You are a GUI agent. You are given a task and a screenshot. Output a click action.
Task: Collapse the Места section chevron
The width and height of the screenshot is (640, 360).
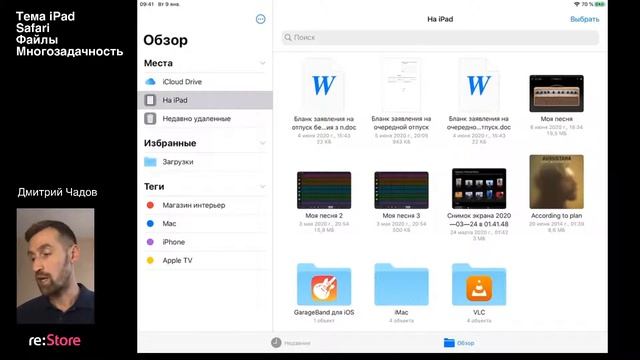point(263,63)
